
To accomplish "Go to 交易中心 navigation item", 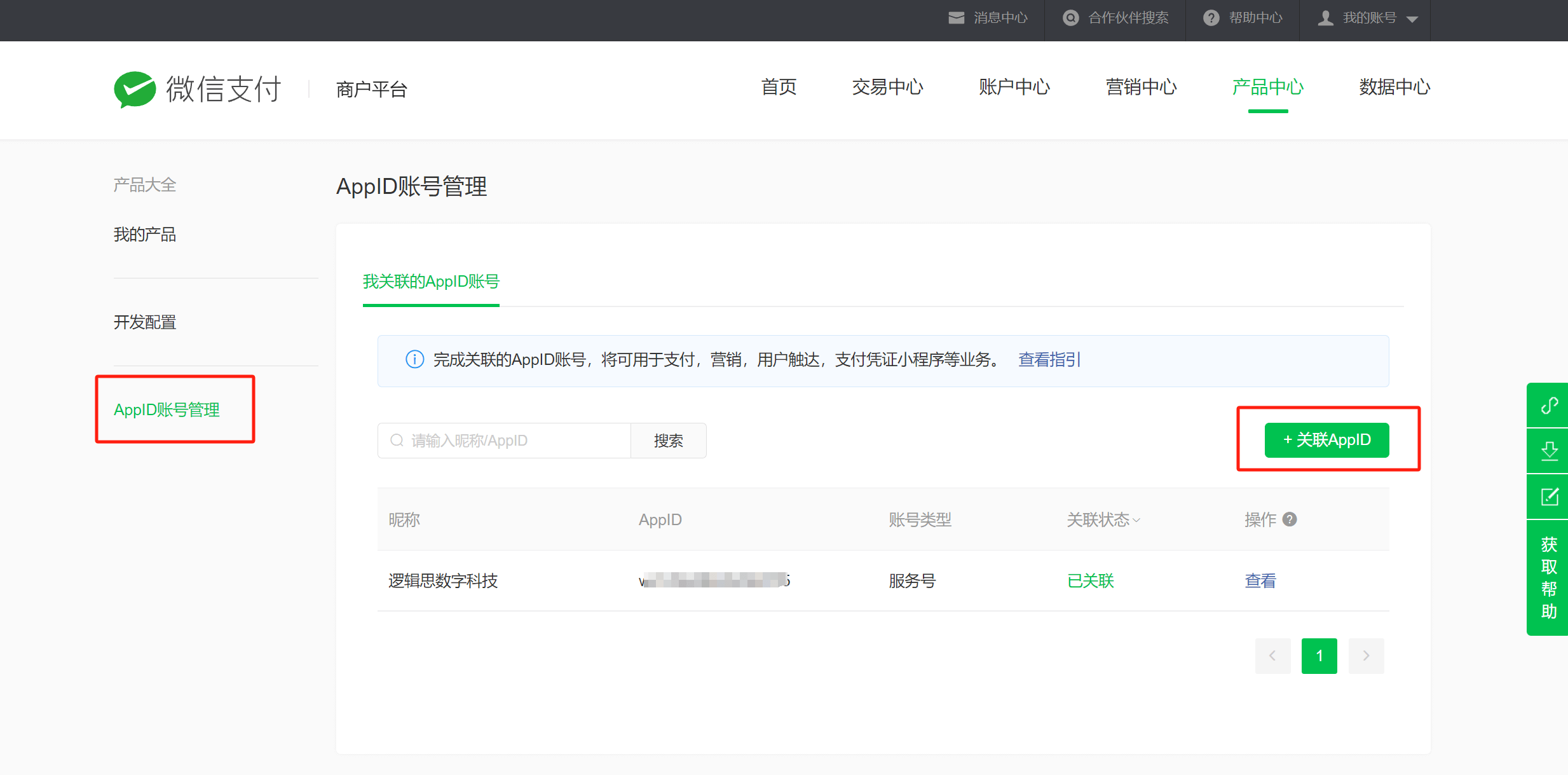I will (x=887, y=87).
